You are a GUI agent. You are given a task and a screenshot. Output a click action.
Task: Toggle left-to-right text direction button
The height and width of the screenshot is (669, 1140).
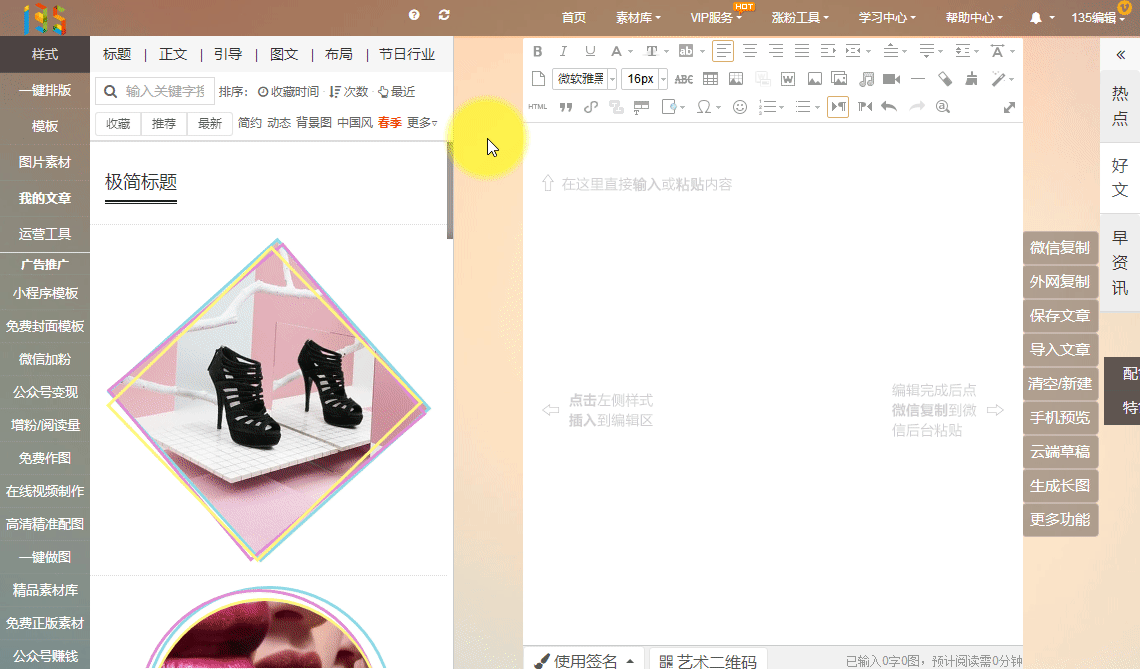838,107
